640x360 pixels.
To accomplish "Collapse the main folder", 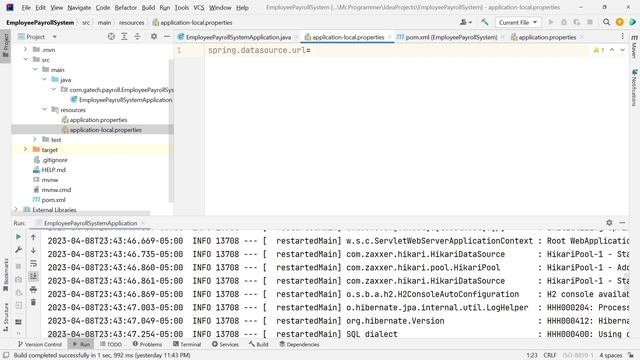I will 35,69.
